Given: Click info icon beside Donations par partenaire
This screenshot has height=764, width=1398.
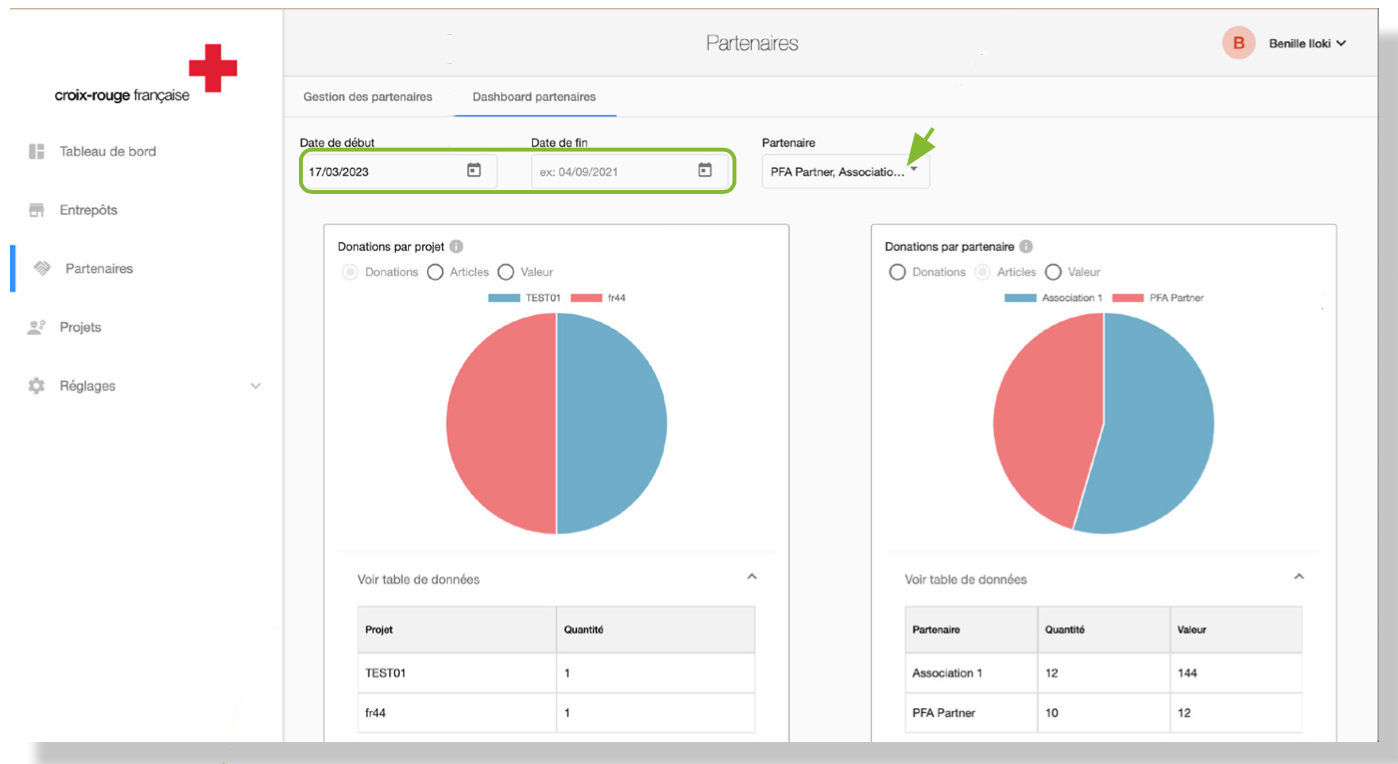Looking at the screenshot, I should pyautogui.click(x=1026, y=247).
